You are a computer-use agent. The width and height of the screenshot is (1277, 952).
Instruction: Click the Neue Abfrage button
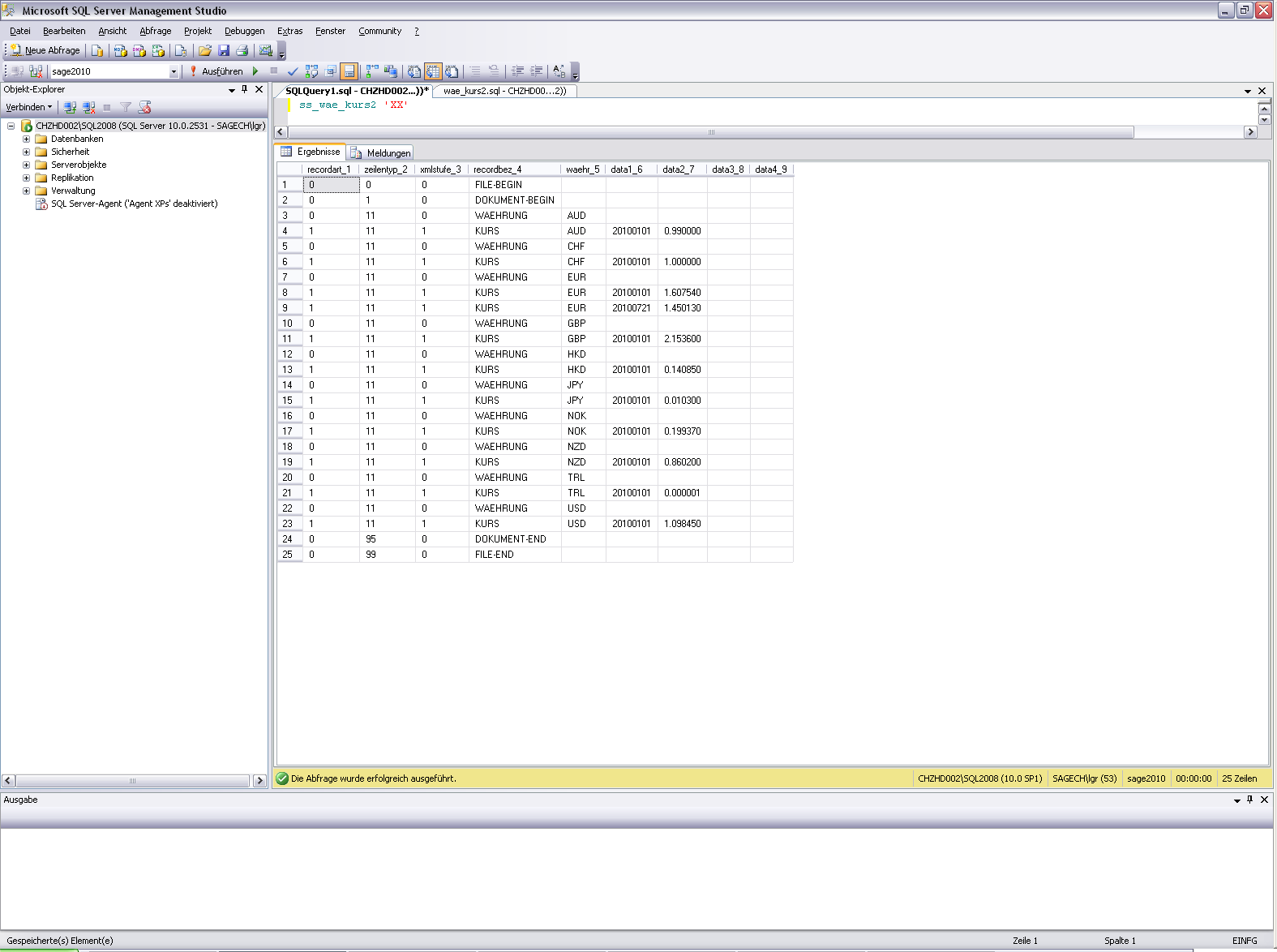[45, 50]
